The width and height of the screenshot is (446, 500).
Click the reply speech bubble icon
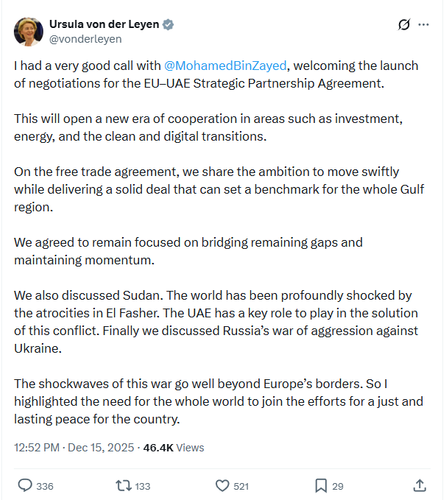[x=25, y=486]
